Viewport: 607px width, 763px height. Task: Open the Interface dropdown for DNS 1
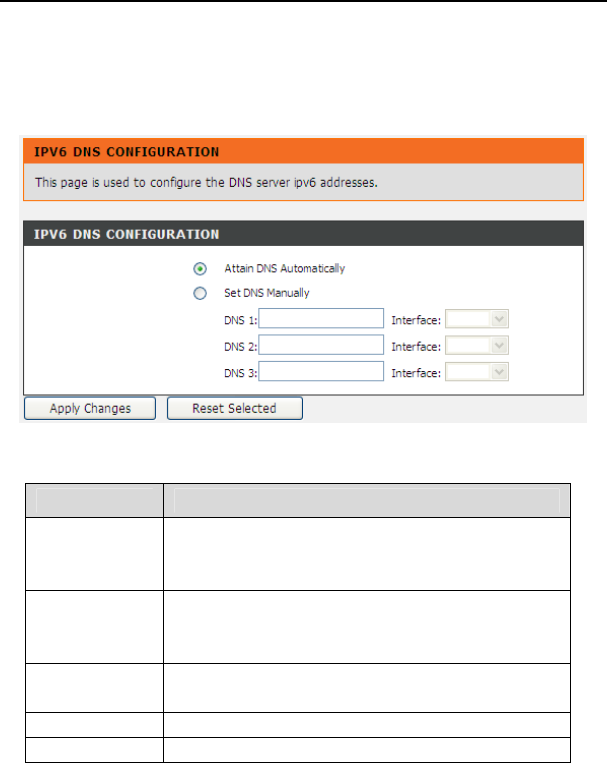click(478, 319)
